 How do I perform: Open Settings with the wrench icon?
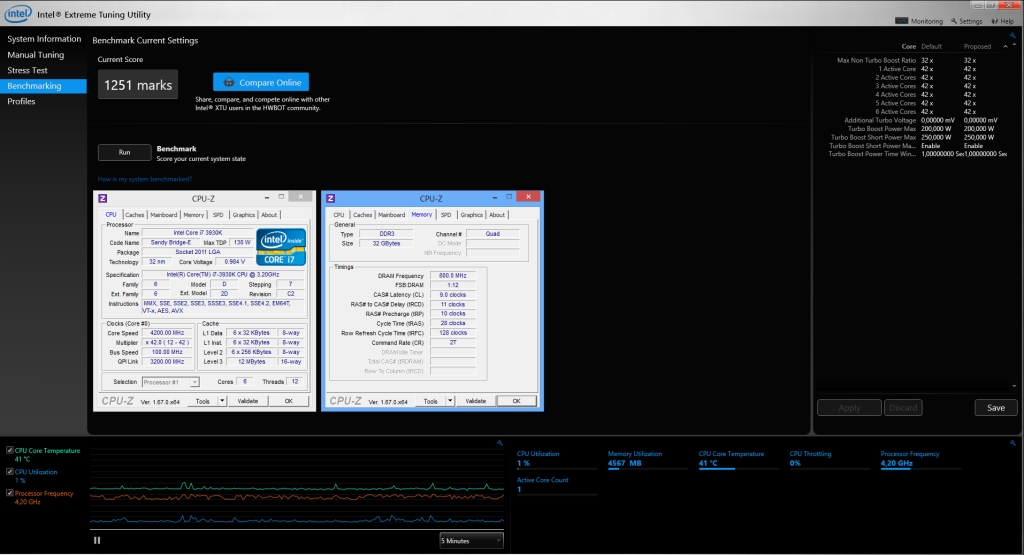coord(967,21)
